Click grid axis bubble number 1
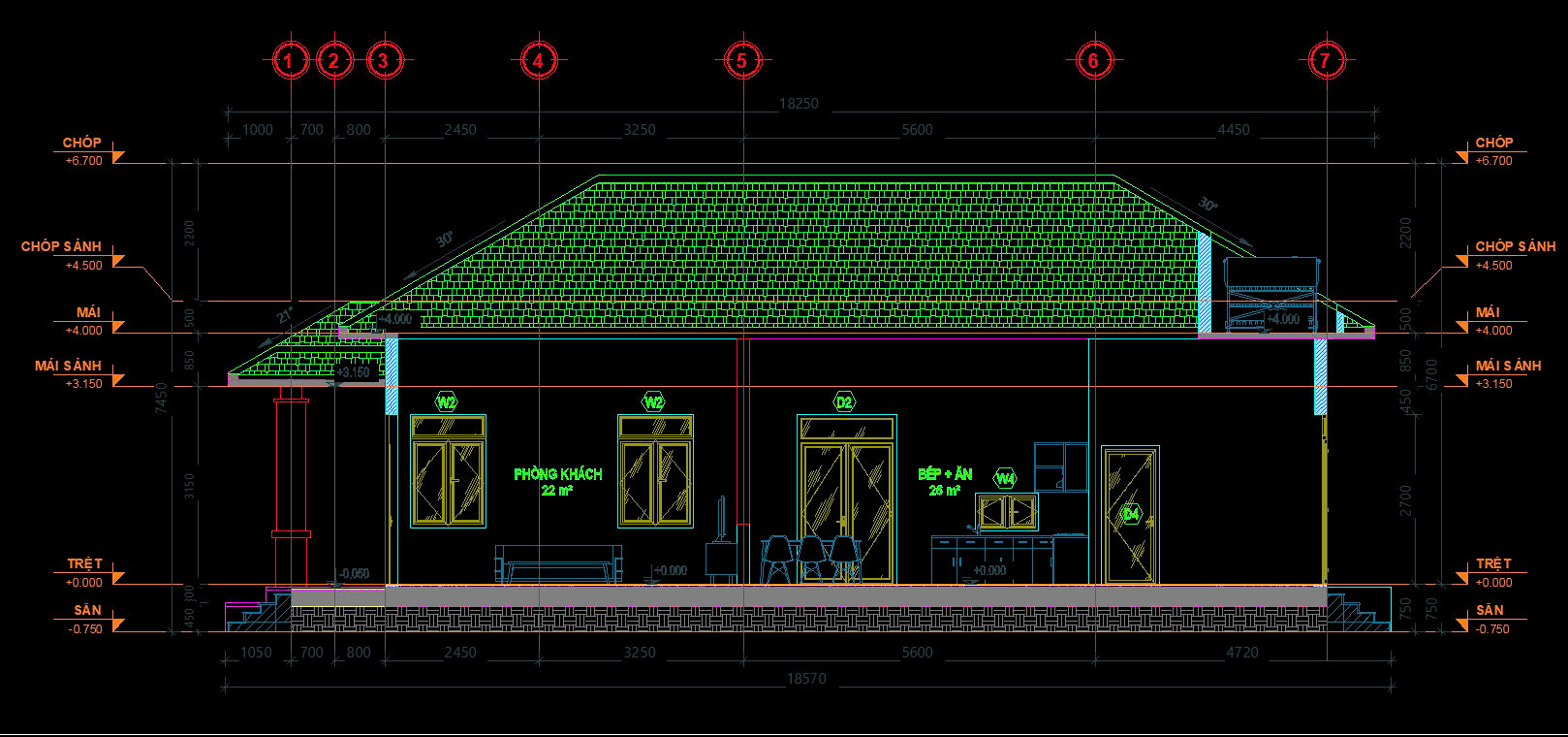1568x737 pixels. (x=289, y=61)
